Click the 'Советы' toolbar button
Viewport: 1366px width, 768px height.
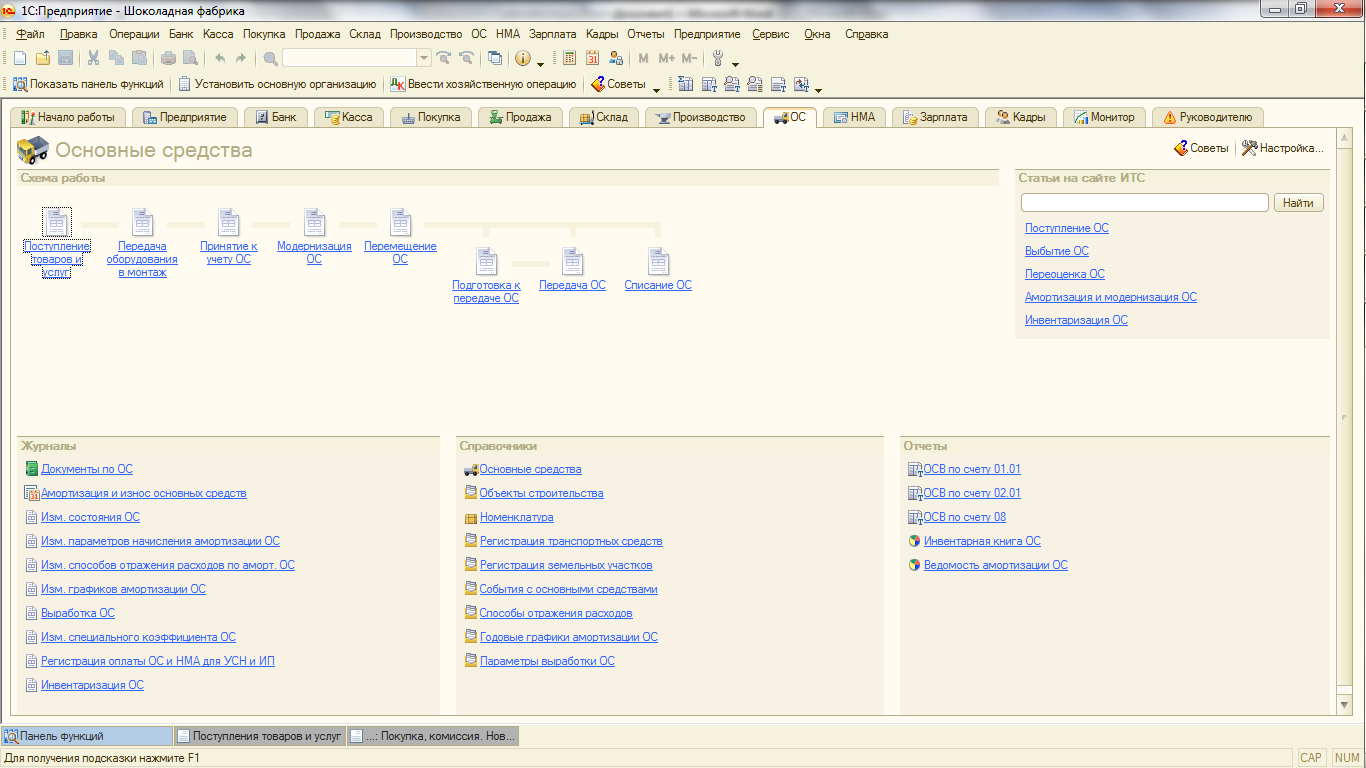point(618,84)
